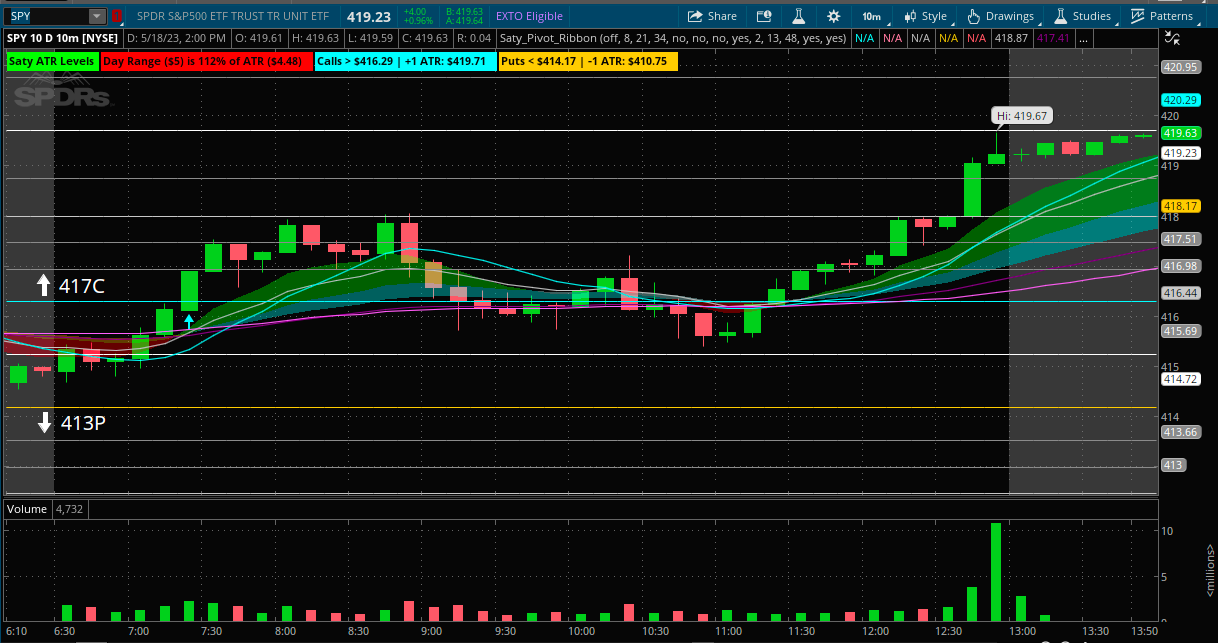Click the chart header SPY 10 D 10m [NYSE]

tap(62, 38)
